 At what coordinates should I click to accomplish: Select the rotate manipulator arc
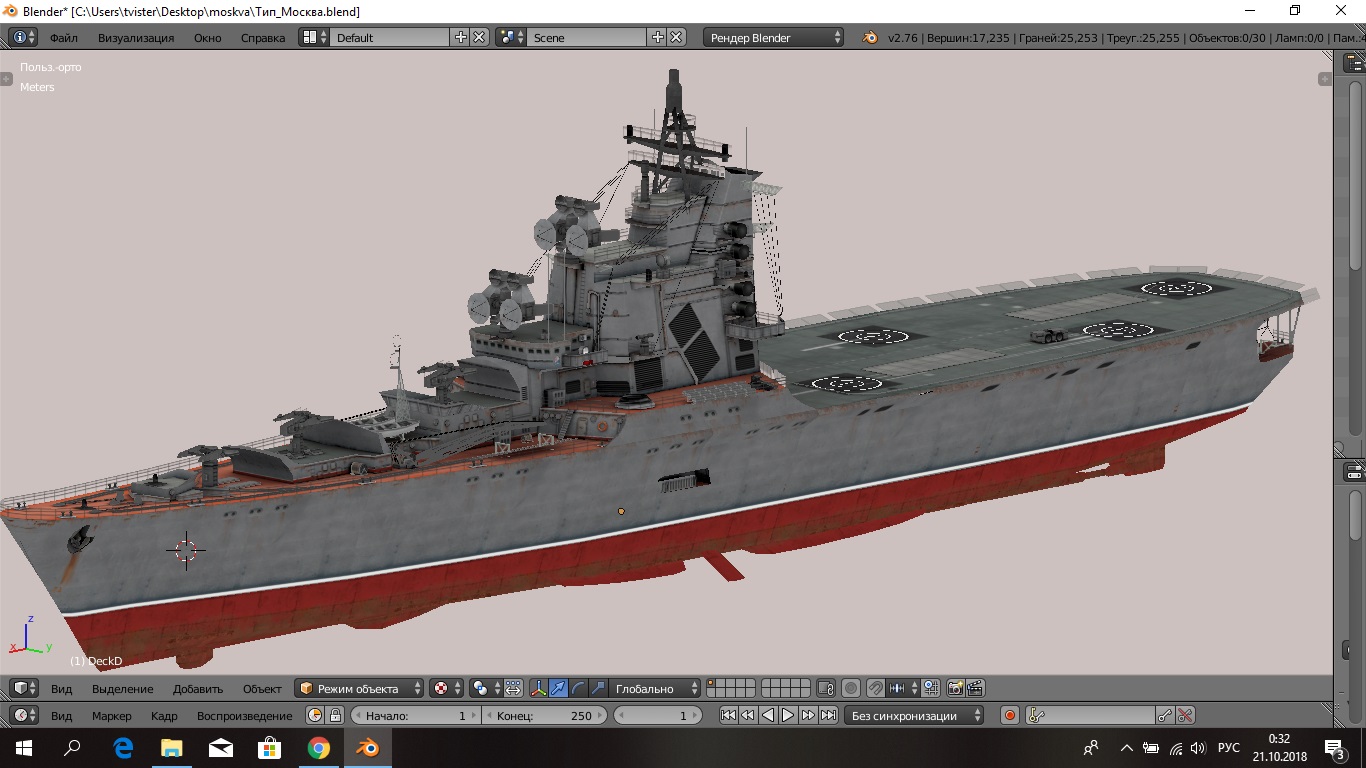[x=579, y=689]
